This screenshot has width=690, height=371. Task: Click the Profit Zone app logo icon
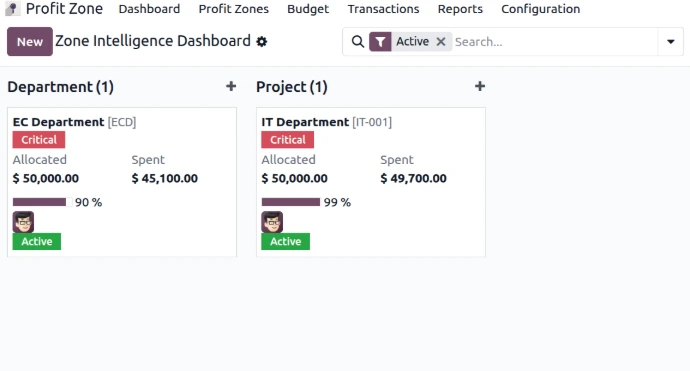pos(13,8)
